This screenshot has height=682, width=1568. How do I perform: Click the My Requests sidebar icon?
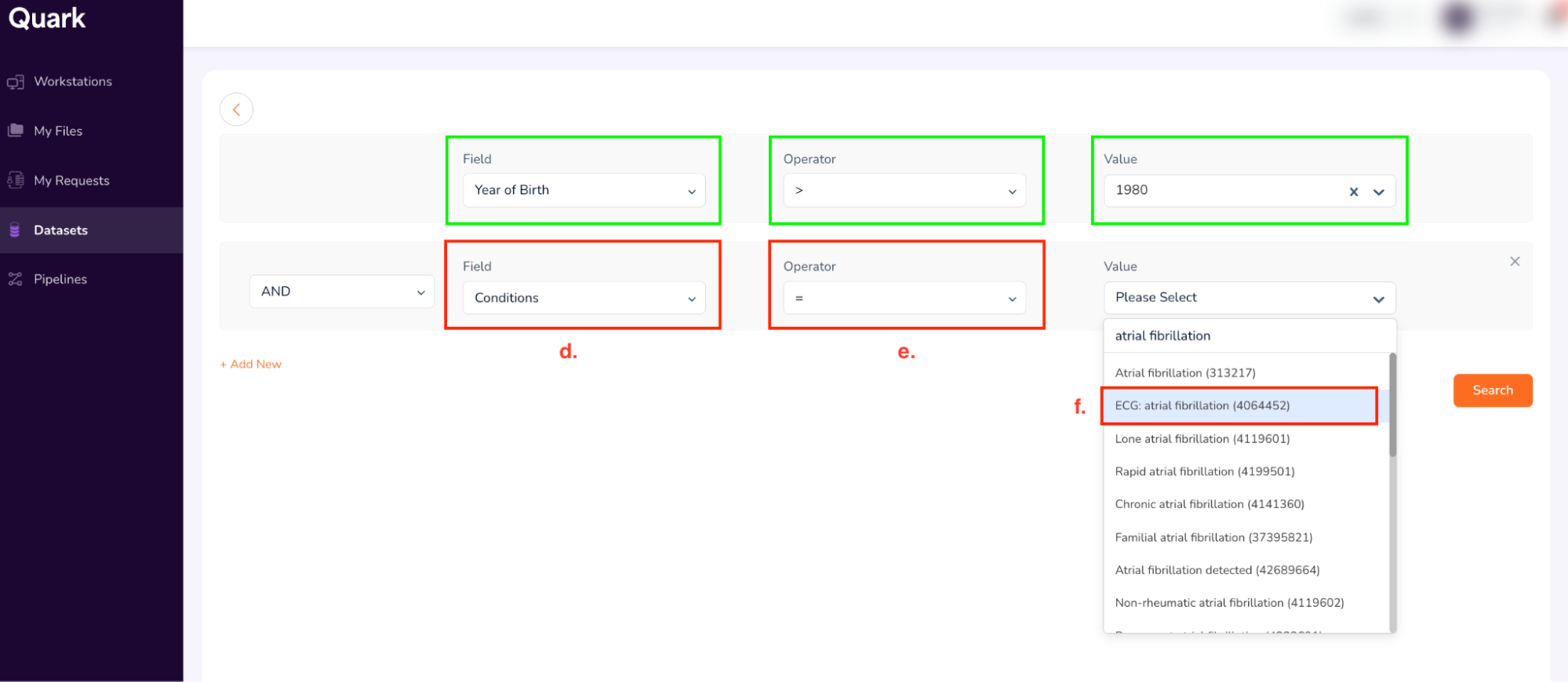tap(16, 180)
